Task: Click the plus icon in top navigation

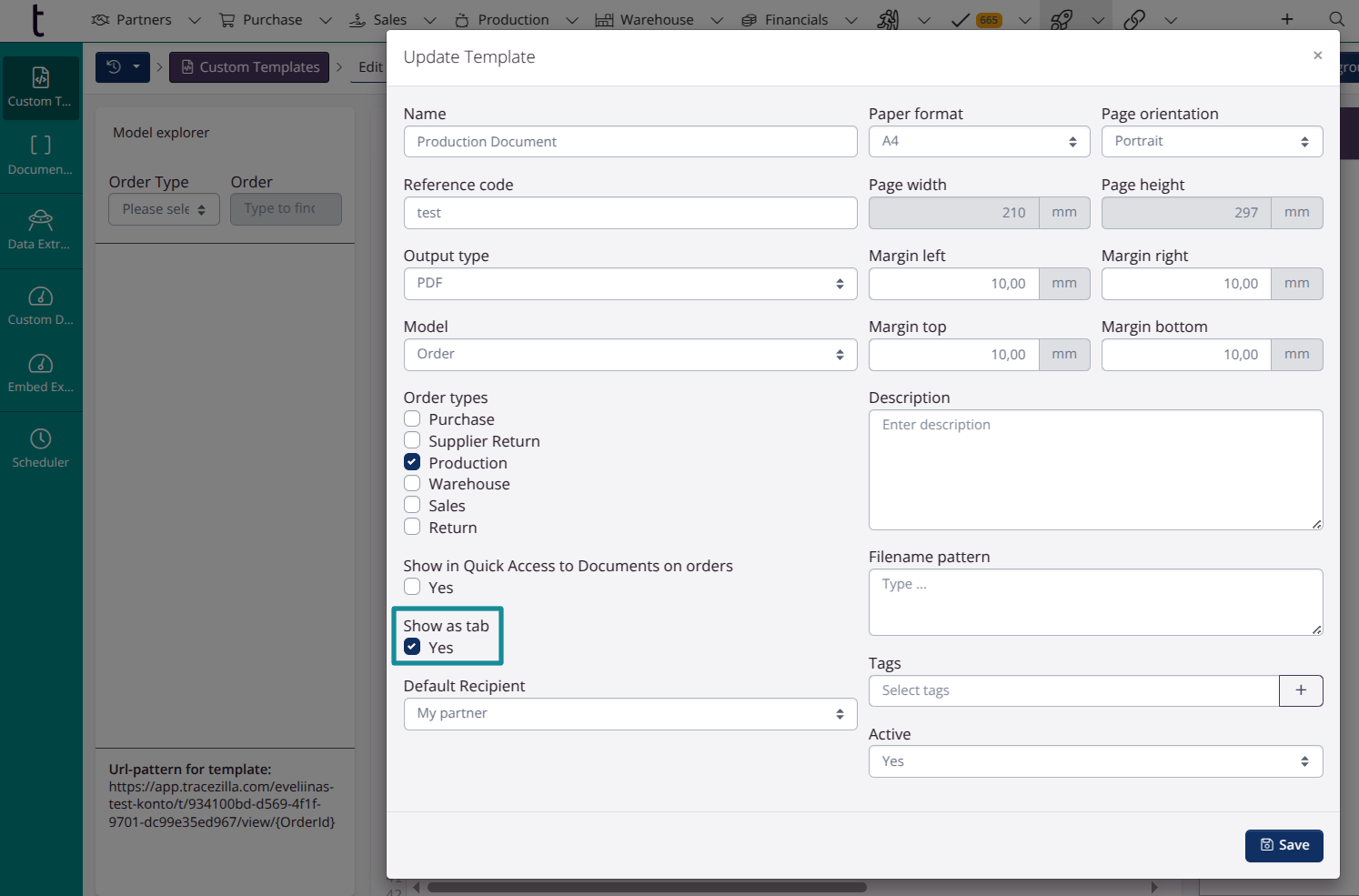Action: pyautogui.click(x=1287, y=19)
